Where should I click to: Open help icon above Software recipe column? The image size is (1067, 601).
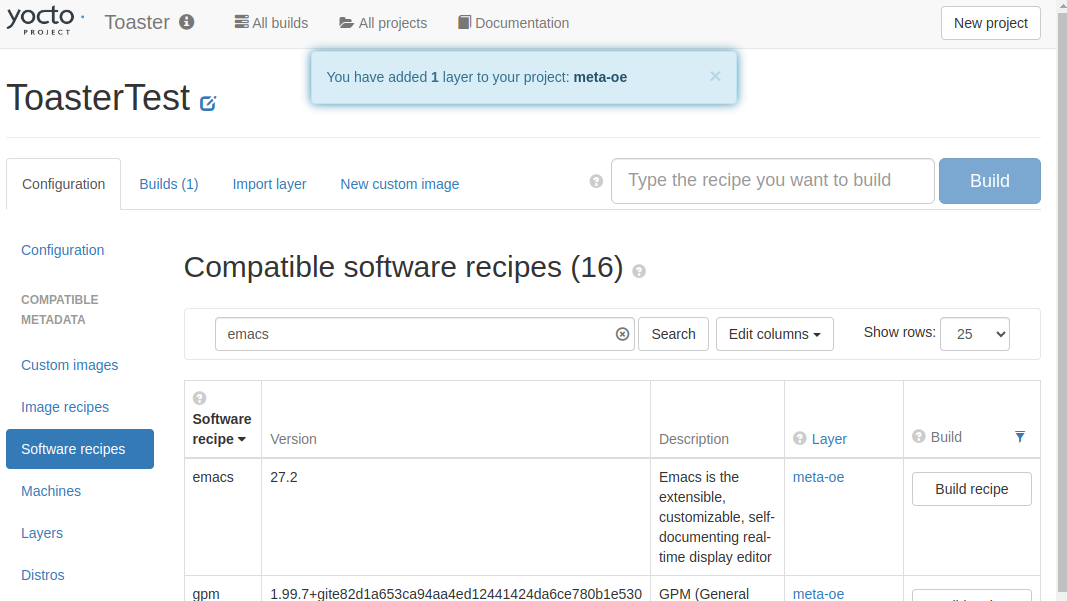[199, 398]
